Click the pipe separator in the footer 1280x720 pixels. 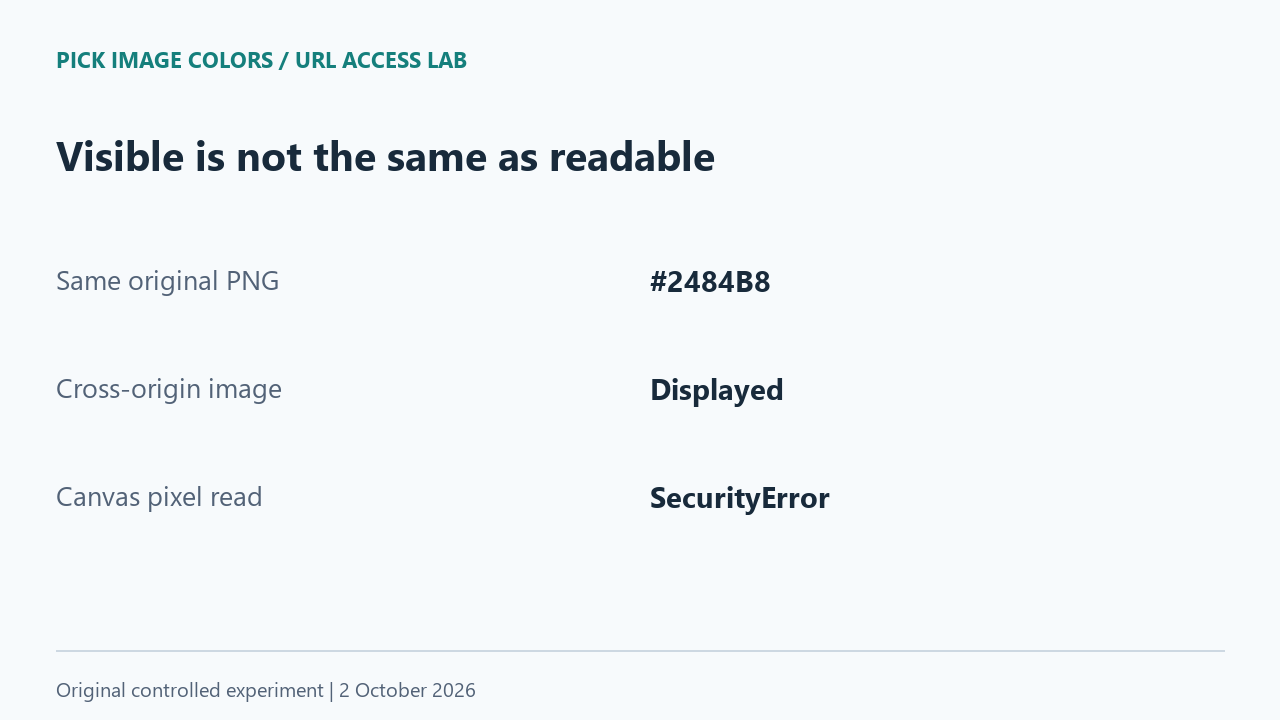click(x=331, y=690)
